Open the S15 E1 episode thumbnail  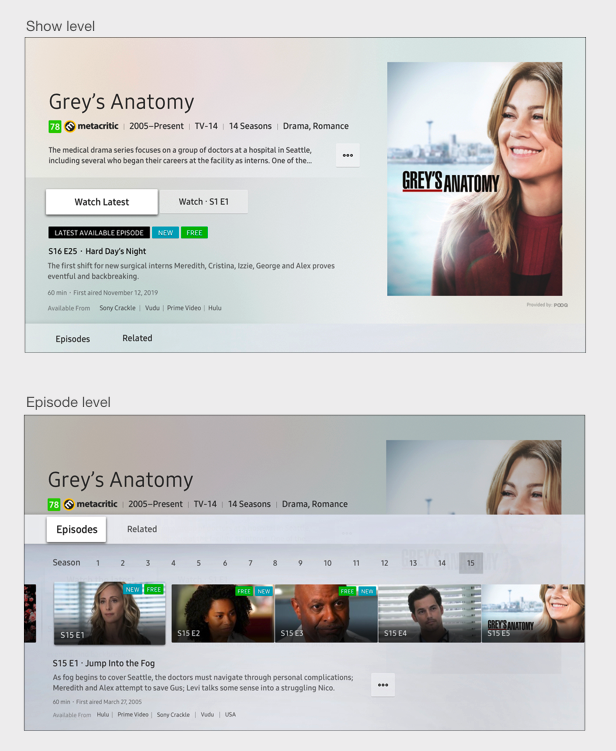click(x=110, y=613)
